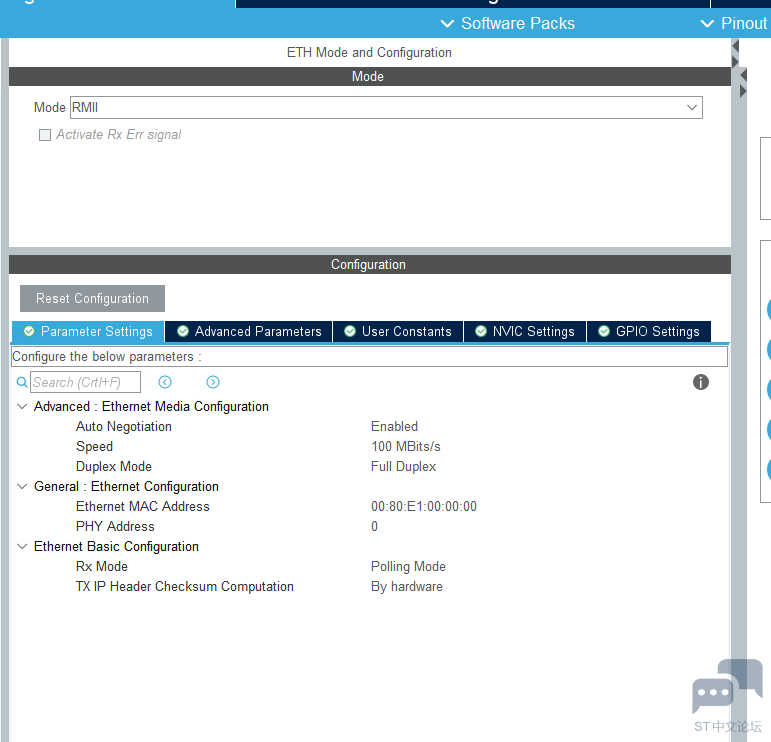This screenshot has height=742, width=771.
Task: Enable Activate Rx Err signal checkbox
Action: coord(45,135)
